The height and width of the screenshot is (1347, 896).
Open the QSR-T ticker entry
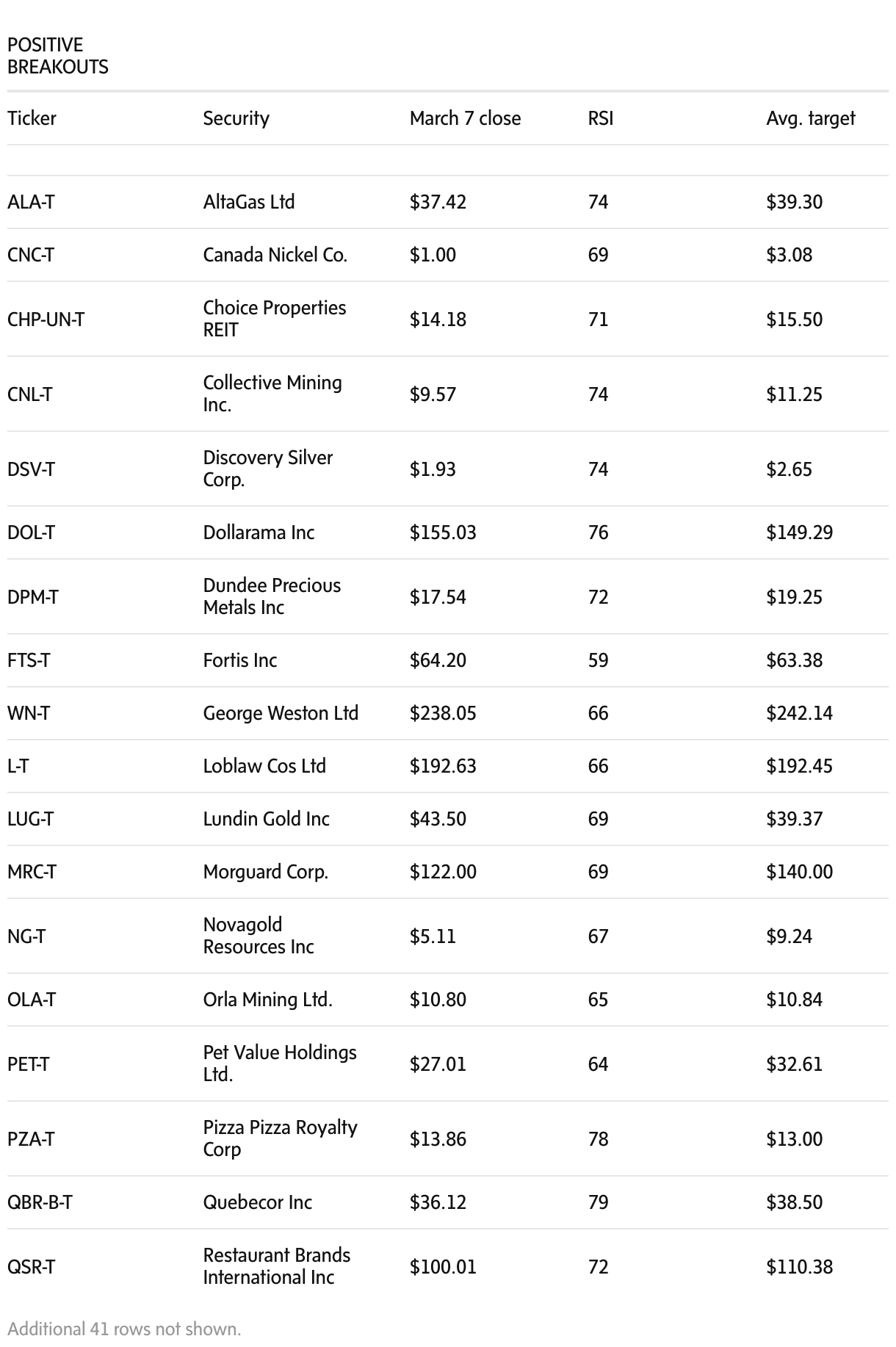pyautogui.click(x=31, y=1267)
